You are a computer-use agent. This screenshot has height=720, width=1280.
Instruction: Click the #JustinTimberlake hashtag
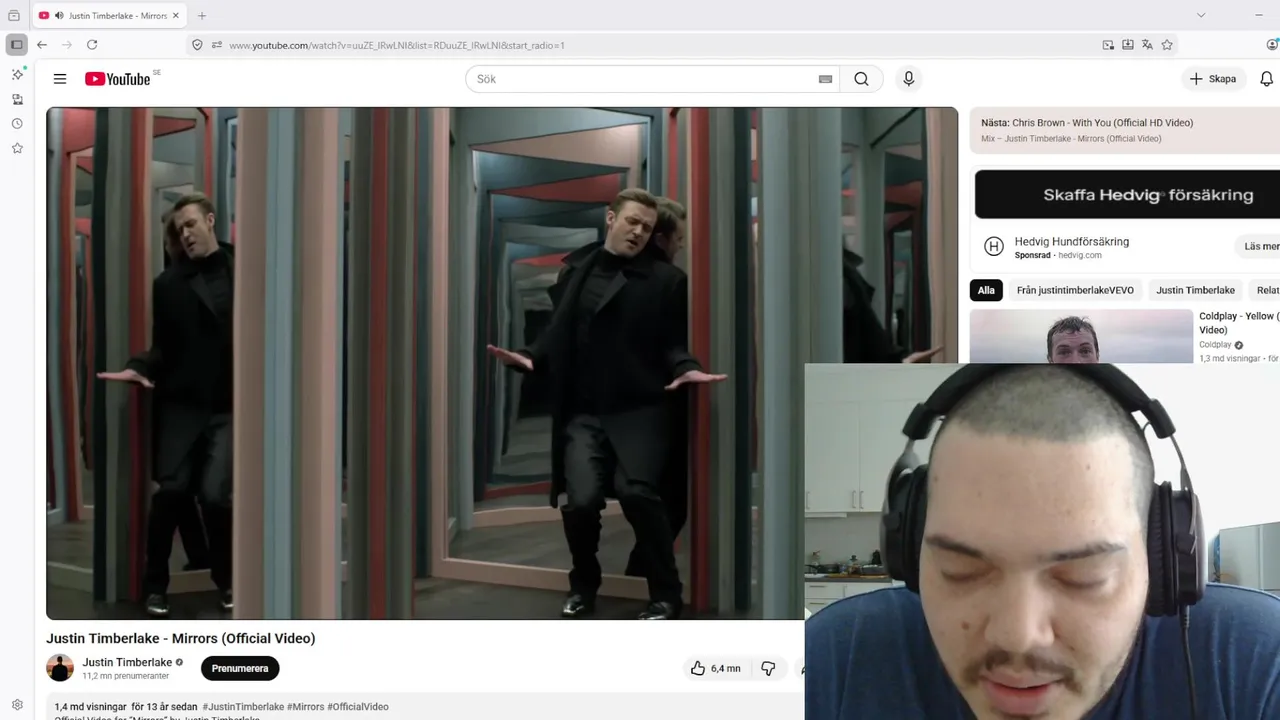(x=243, y=707)
